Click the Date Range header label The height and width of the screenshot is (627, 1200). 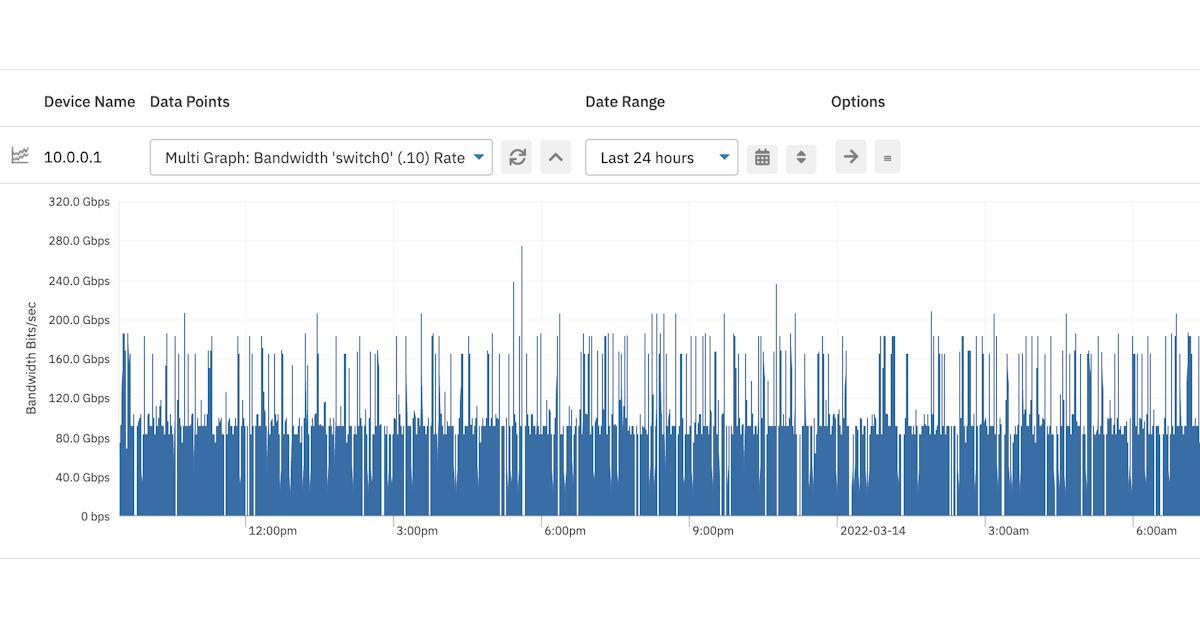(625, 101)
